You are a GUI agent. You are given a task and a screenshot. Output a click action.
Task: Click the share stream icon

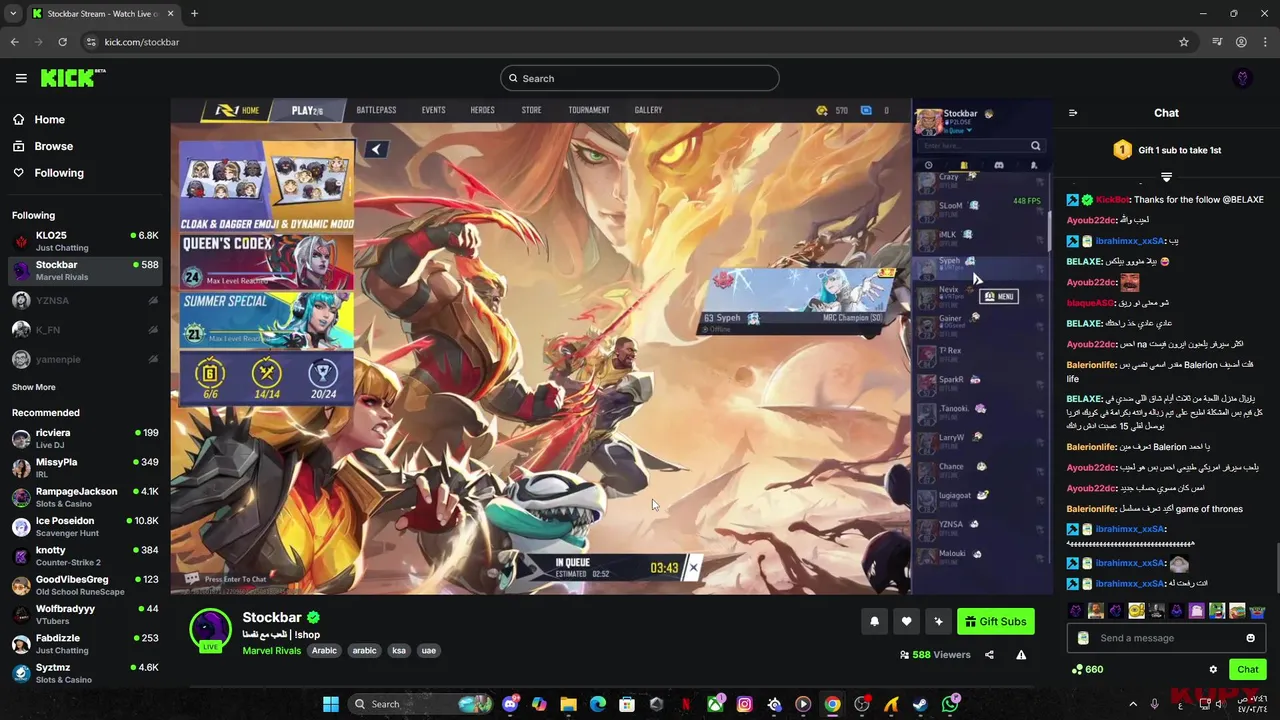pyautogui.click(x=989, y=655)
